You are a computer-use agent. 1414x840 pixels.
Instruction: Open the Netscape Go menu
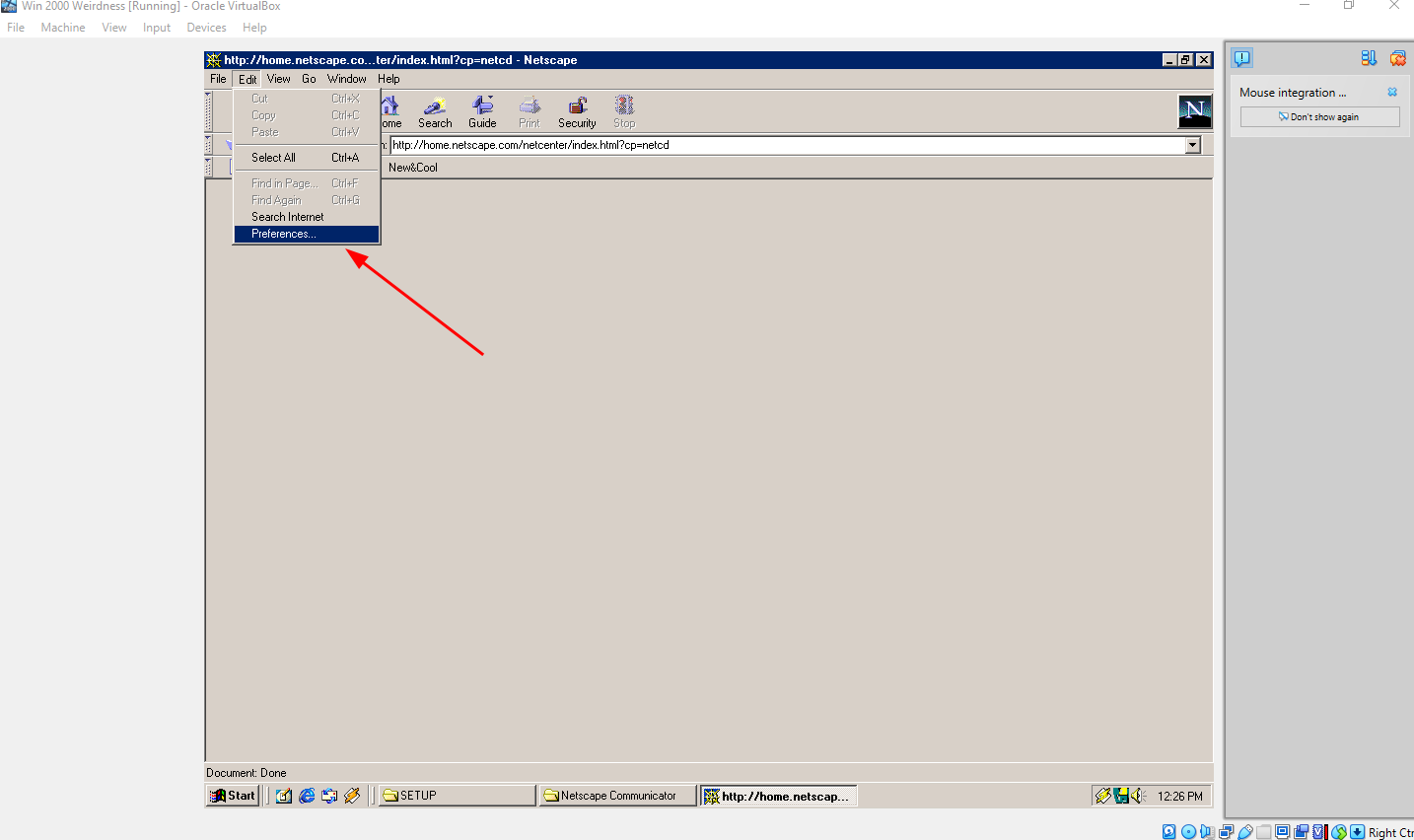click(x=309, y=79)
